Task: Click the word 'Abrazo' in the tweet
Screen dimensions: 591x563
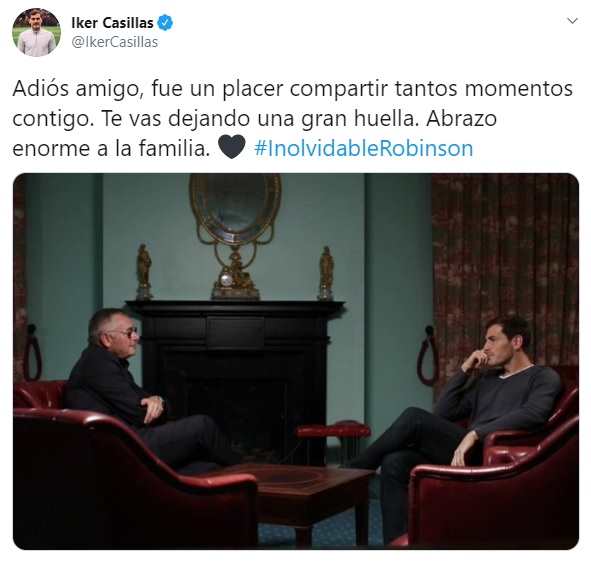Action: coord(461,118)
